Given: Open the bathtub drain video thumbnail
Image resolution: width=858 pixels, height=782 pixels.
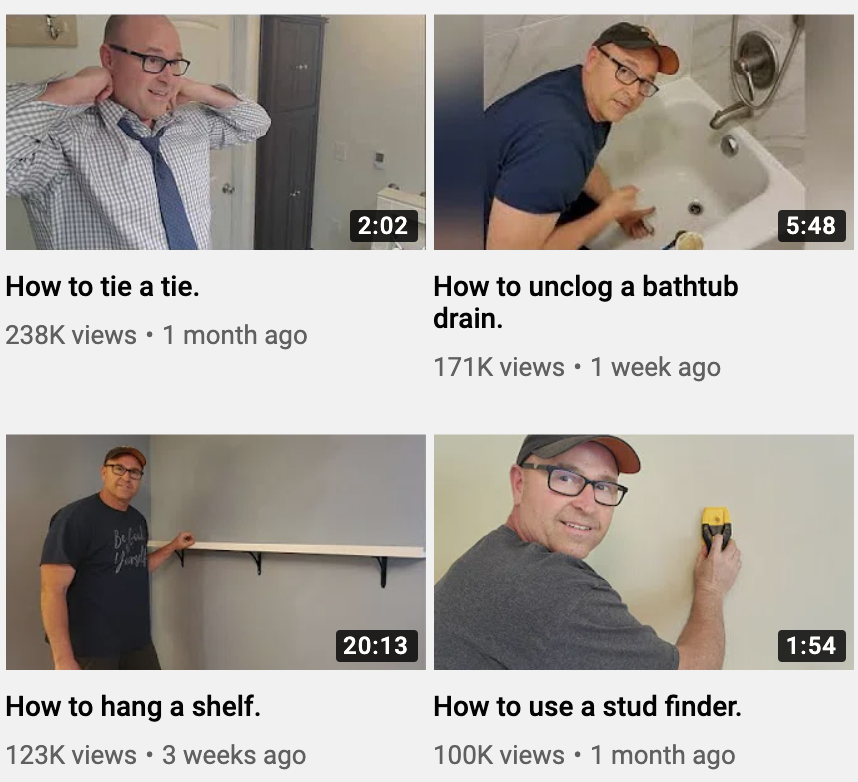Looking at the screenshot, I should [644, 132].
